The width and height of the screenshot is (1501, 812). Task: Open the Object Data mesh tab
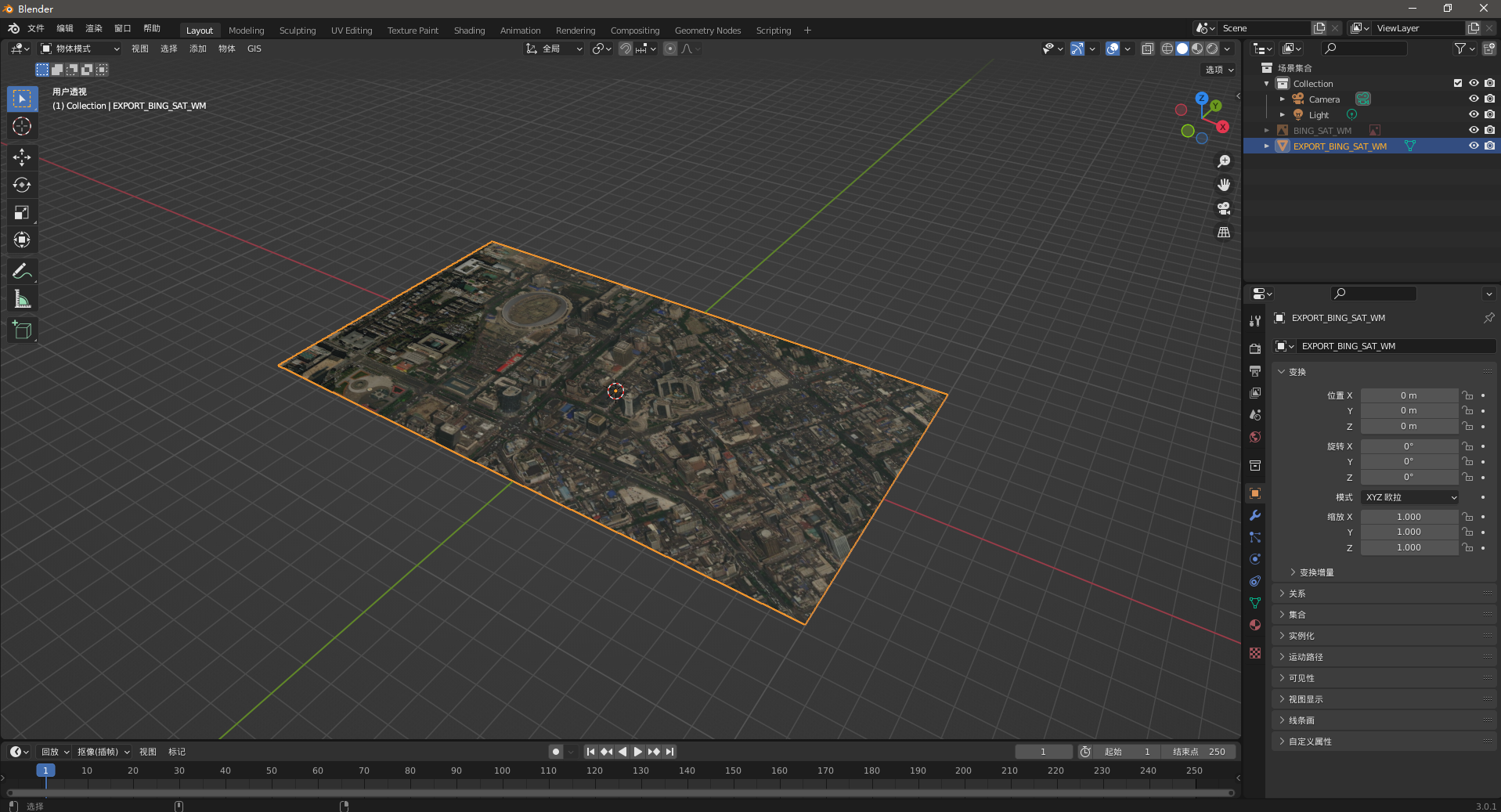pos(1255,603)
